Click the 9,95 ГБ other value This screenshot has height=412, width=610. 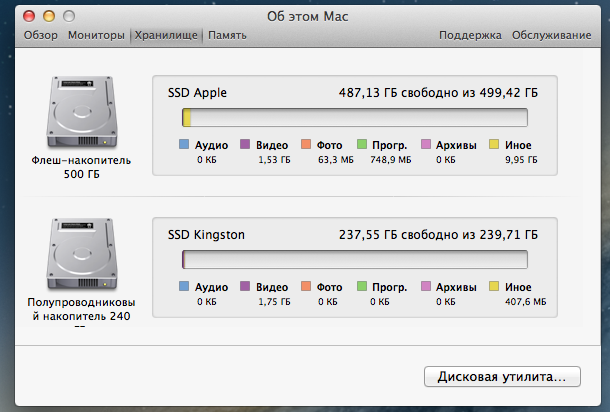[x=521, y=160]
